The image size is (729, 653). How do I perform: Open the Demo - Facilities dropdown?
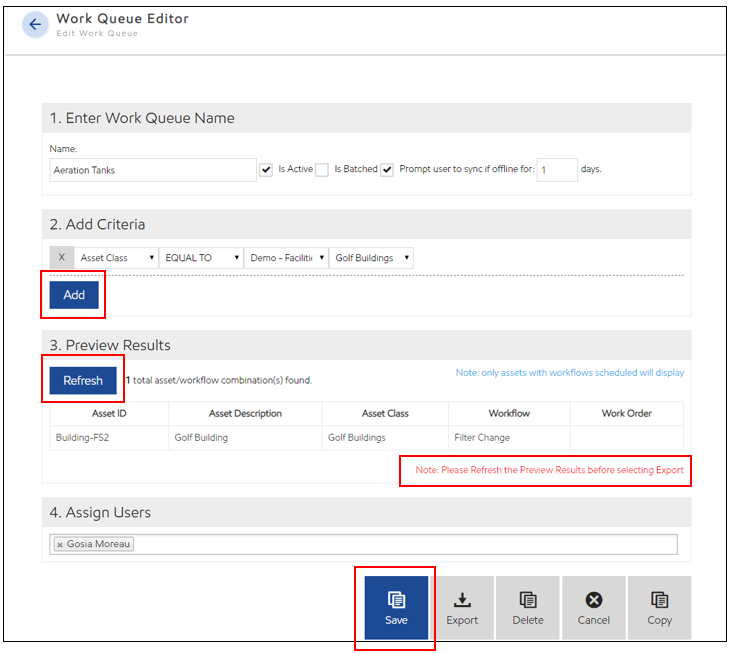point(286,258)
